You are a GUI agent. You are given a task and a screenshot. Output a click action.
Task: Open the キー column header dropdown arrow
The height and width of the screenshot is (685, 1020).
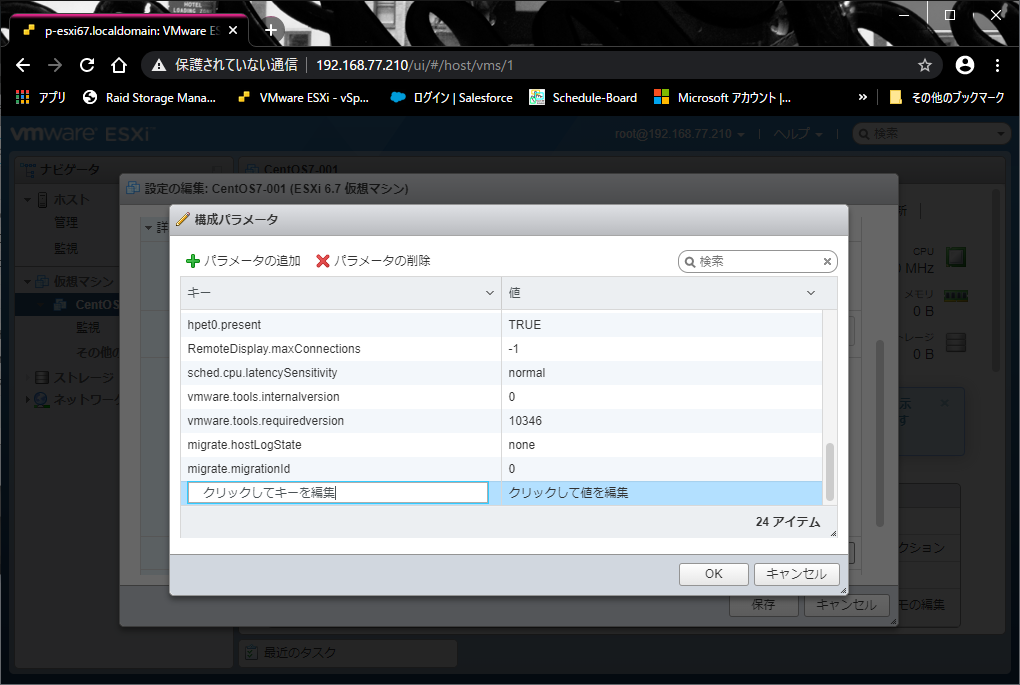tap(490, 293)
